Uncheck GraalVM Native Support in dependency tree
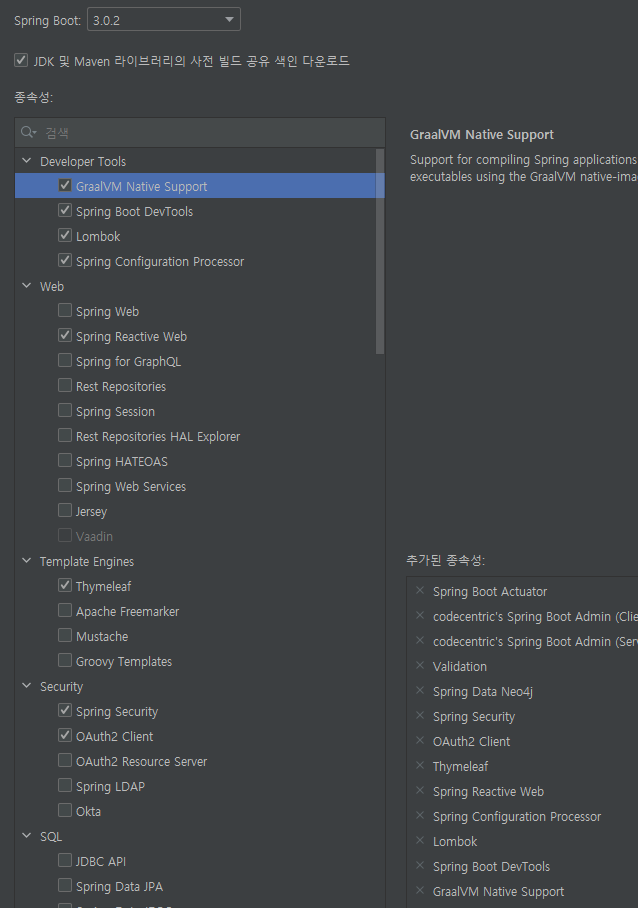 click(x=65, y=185)
